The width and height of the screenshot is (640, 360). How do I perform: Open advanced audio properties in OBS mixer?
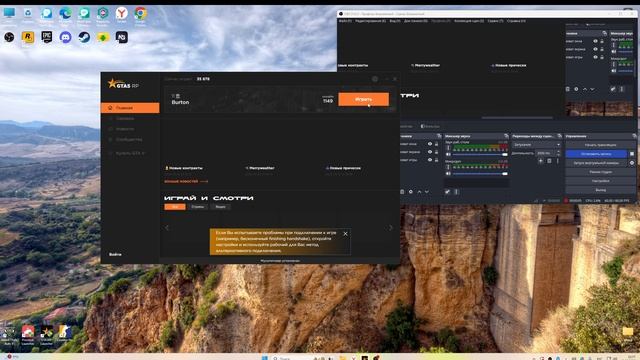coord(447,191)
